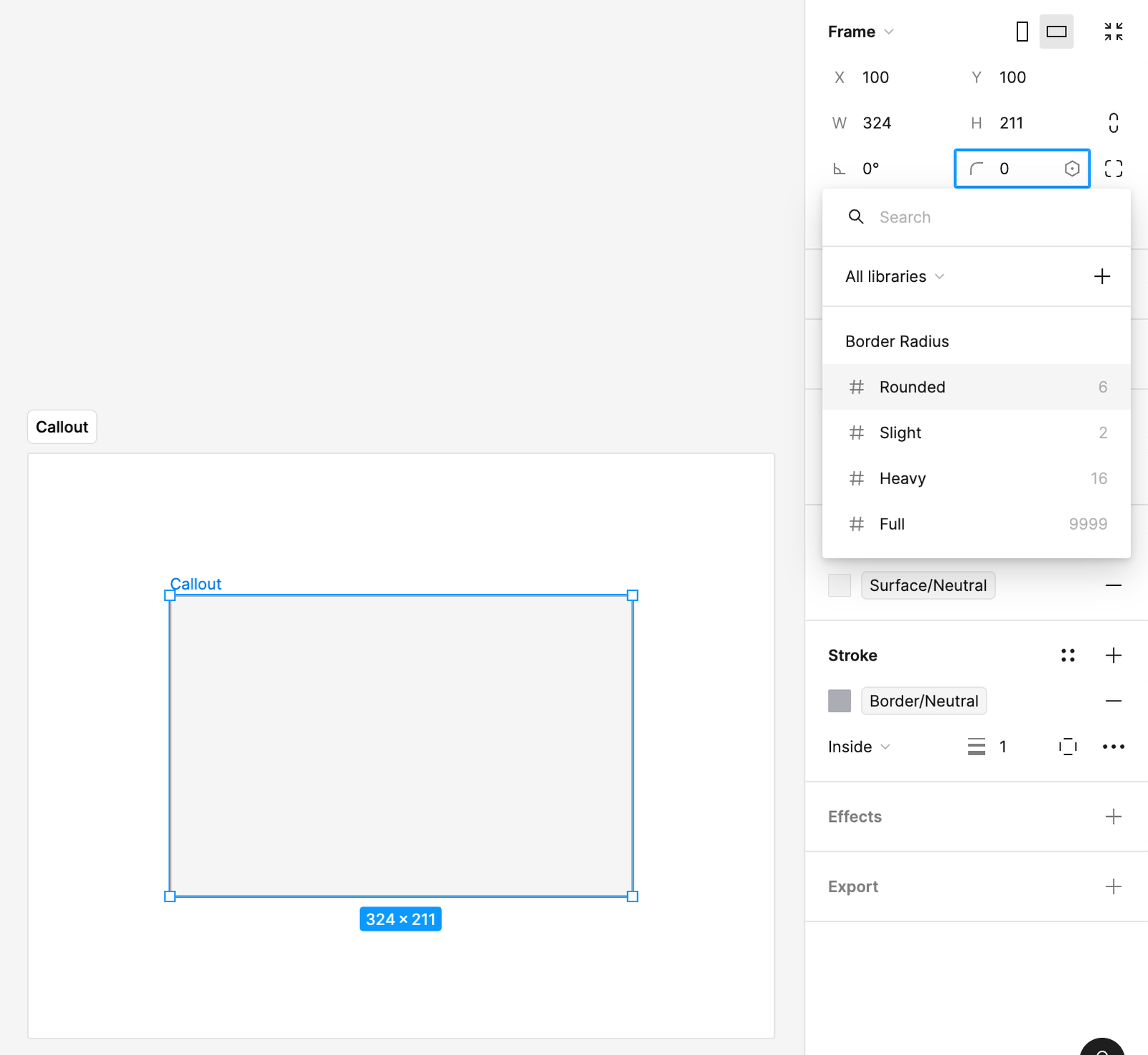This screenshot has width=1148, height=1055.
Task: Select portrait orientation icon
Action: [1021, 32]
